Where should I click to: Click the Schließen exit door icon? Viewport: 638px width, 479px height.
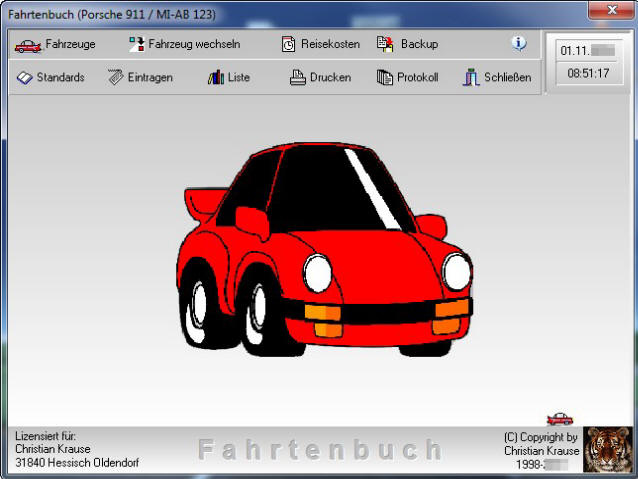click(471, 77)
